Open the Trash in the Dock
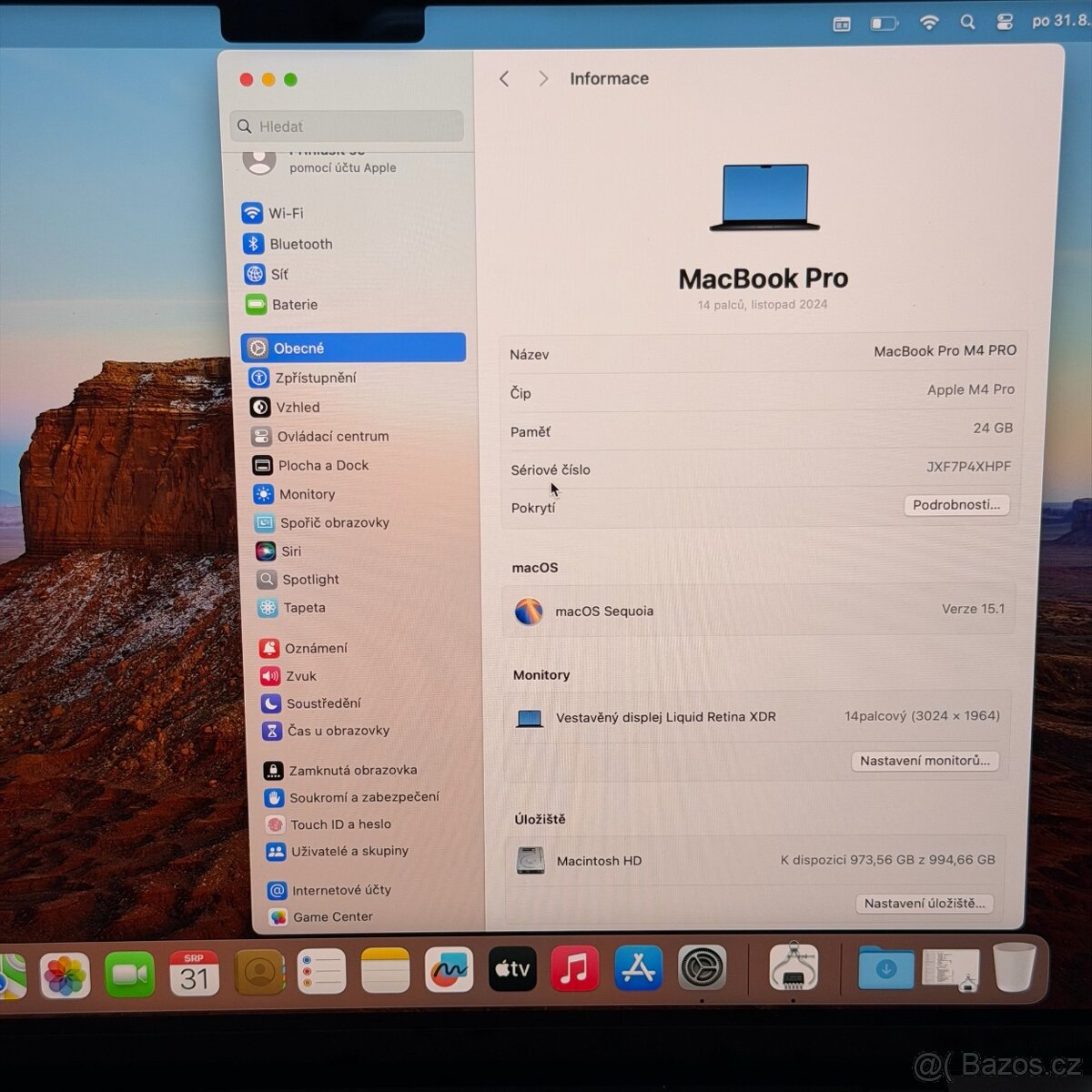Screen dimensions: 1092x1092 (x=1015, y=966)
